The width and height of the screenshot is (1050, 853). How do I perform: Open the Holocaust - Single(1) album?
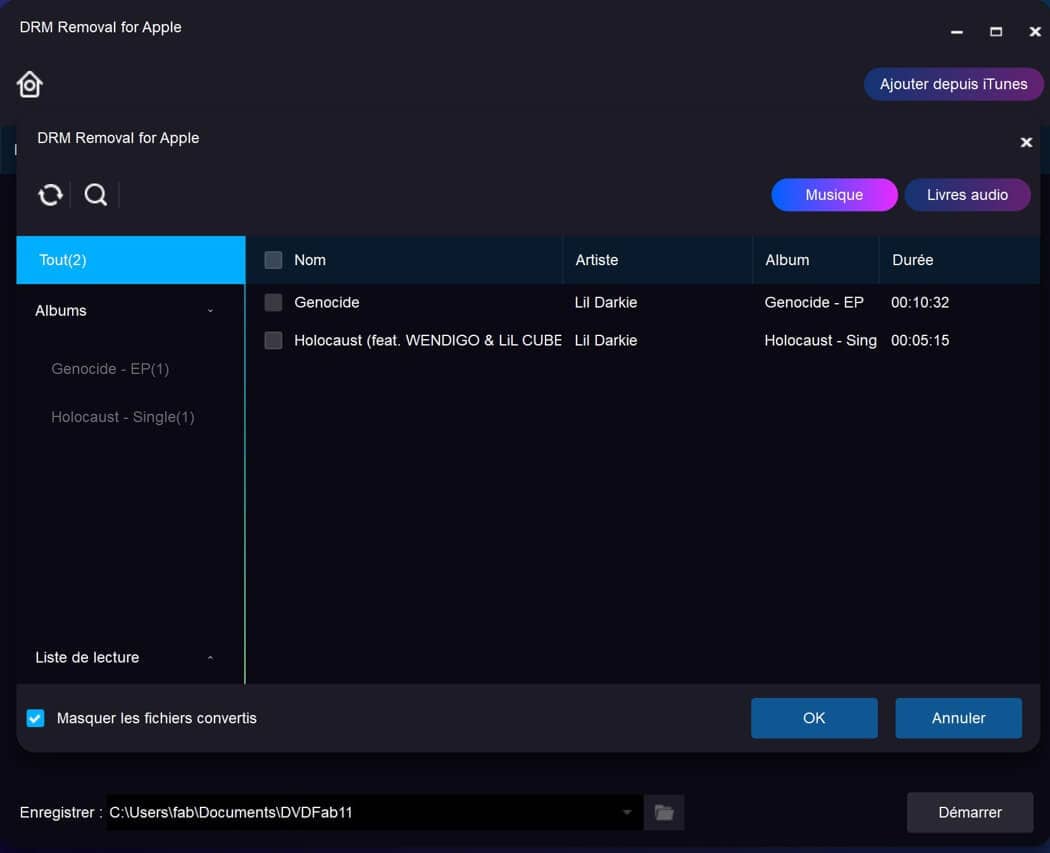[123, 417]
